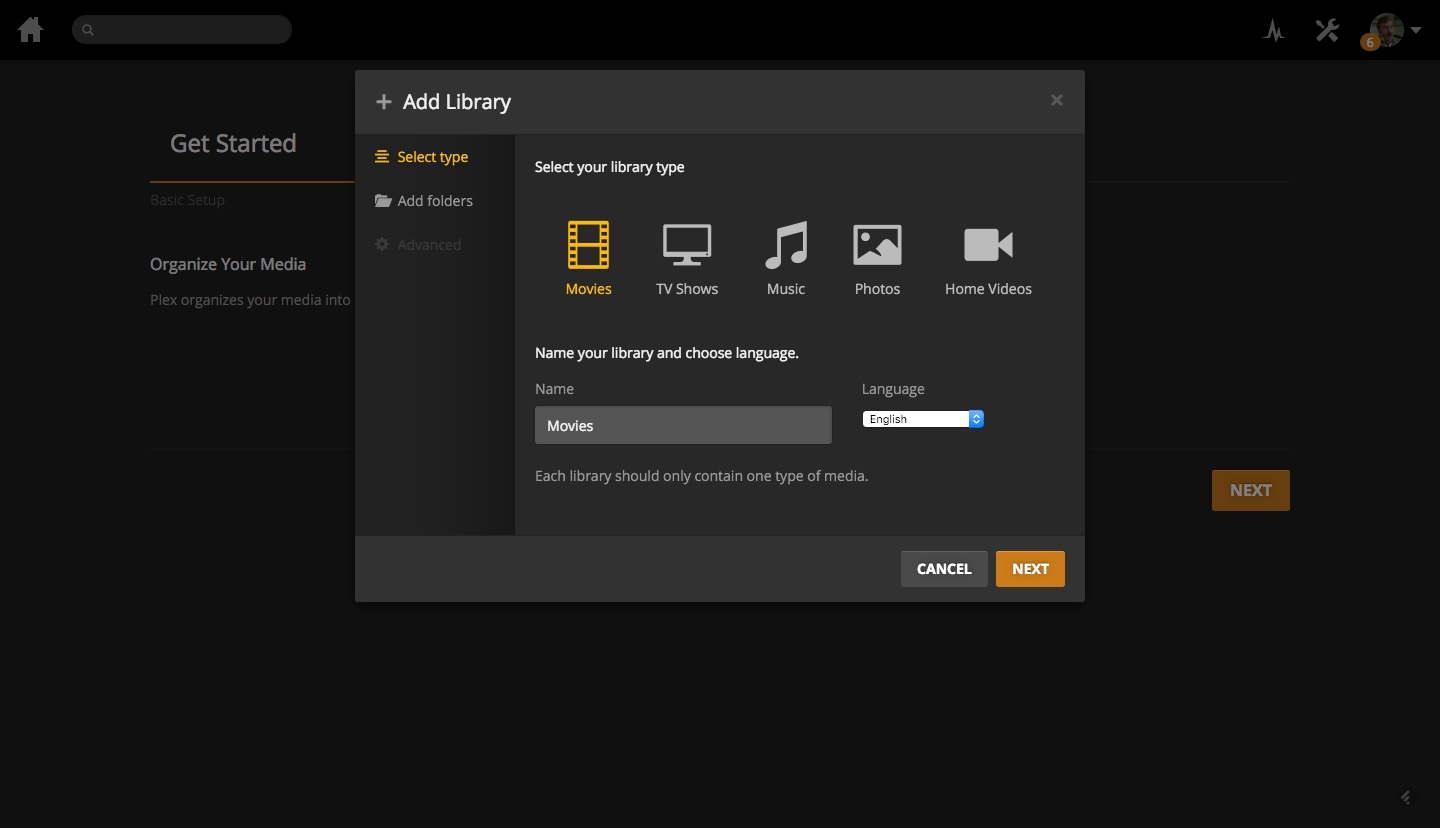Click the library Name text field
The width and height of the screenshot is (1440, 828).
(683, 425)
